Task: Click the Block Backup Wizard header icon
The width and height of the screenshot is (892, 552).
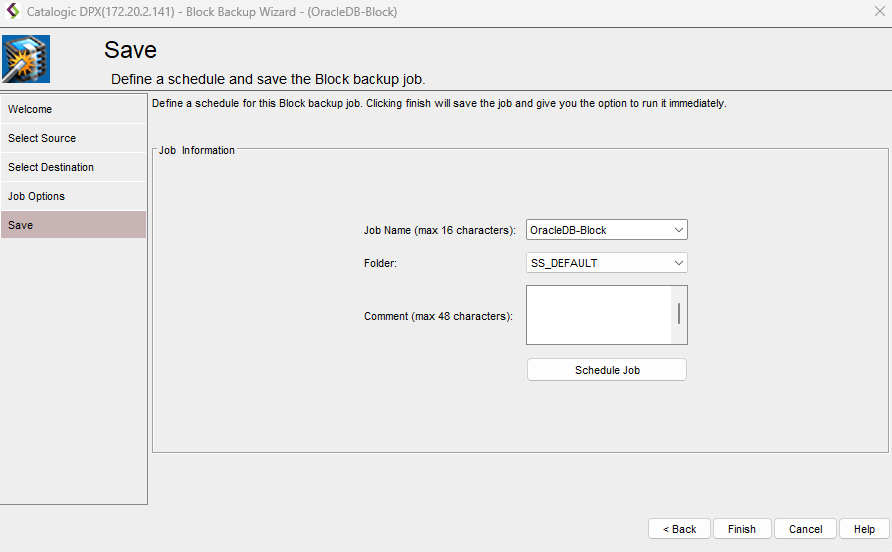Action: (x=27, y=59)
